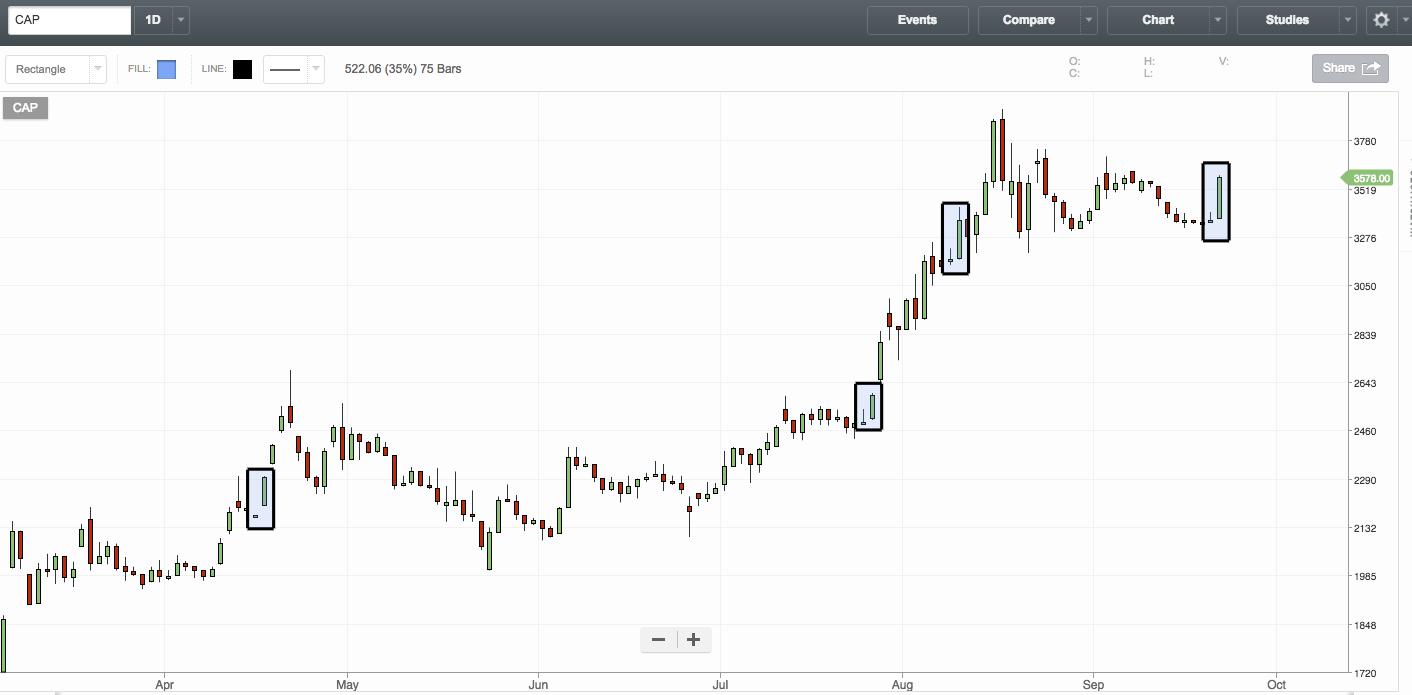Viewport: 1412px width, 695px height.
Task: Click the CAP symbol input field
Action: [x=68, y=20]
